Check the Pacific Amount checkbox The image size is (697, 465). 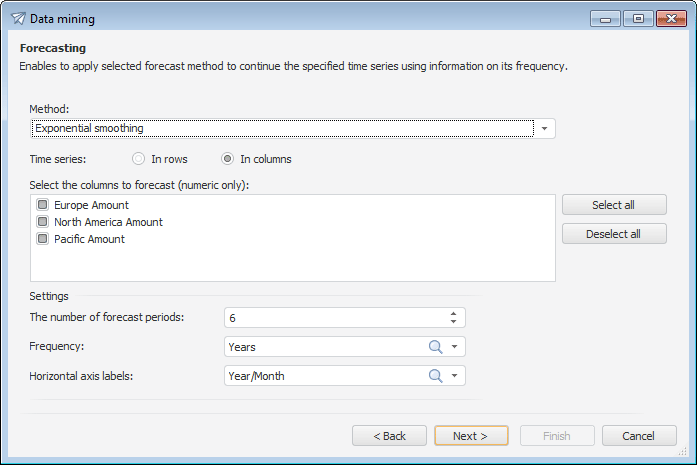coord(43,239)
